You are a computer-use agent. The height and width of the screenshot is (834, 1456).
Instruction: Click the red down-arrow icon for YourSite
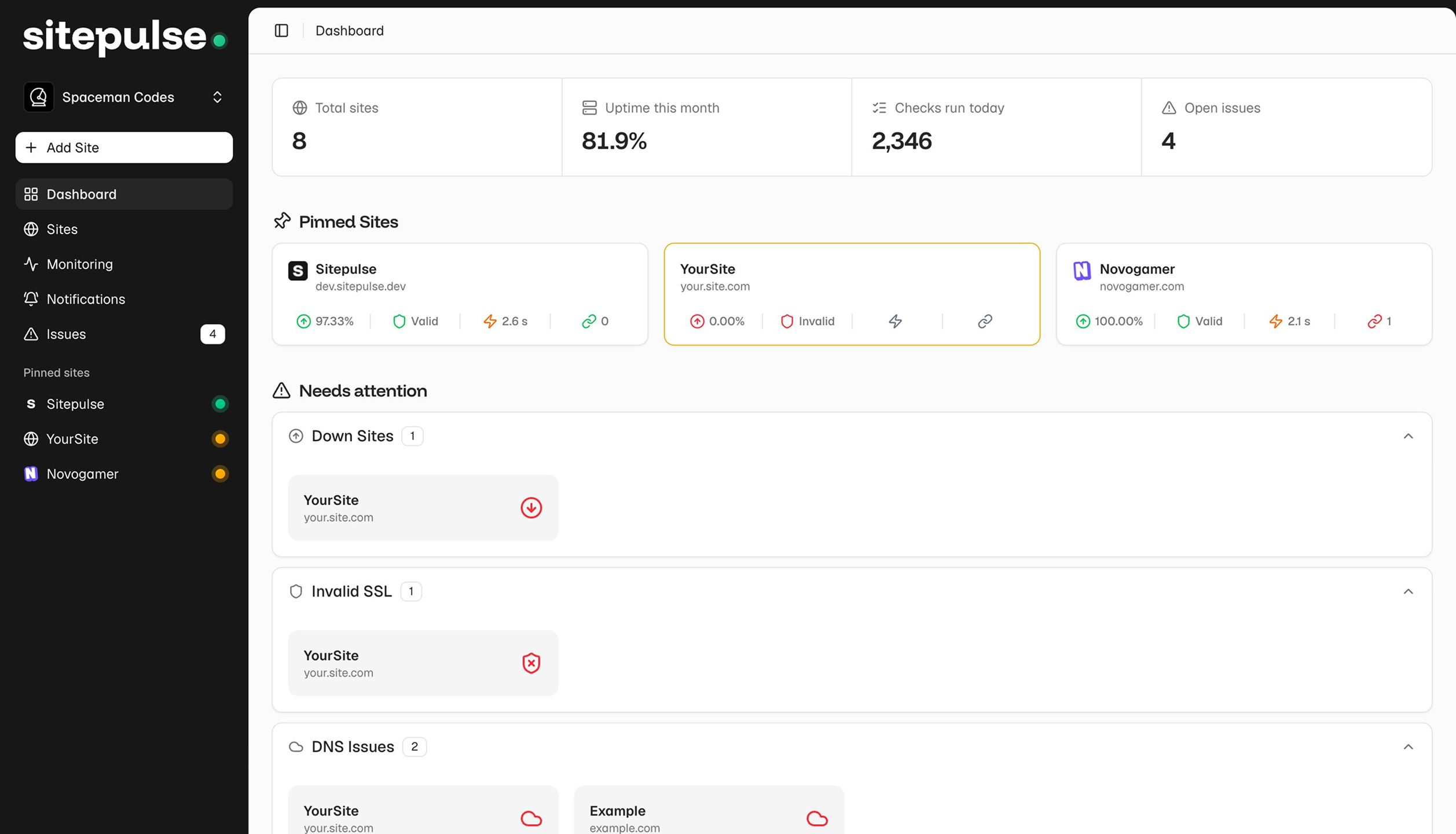[x=531, y=508]
